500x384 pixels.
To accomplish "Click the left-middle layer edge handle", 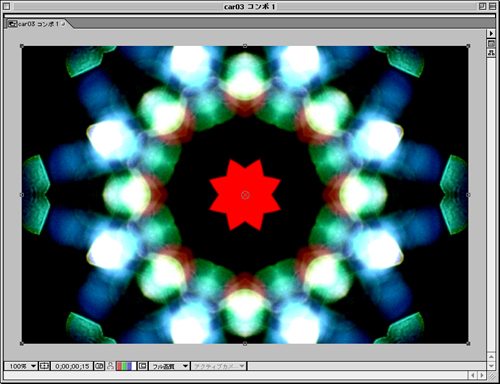I will [x=22, y=195].
